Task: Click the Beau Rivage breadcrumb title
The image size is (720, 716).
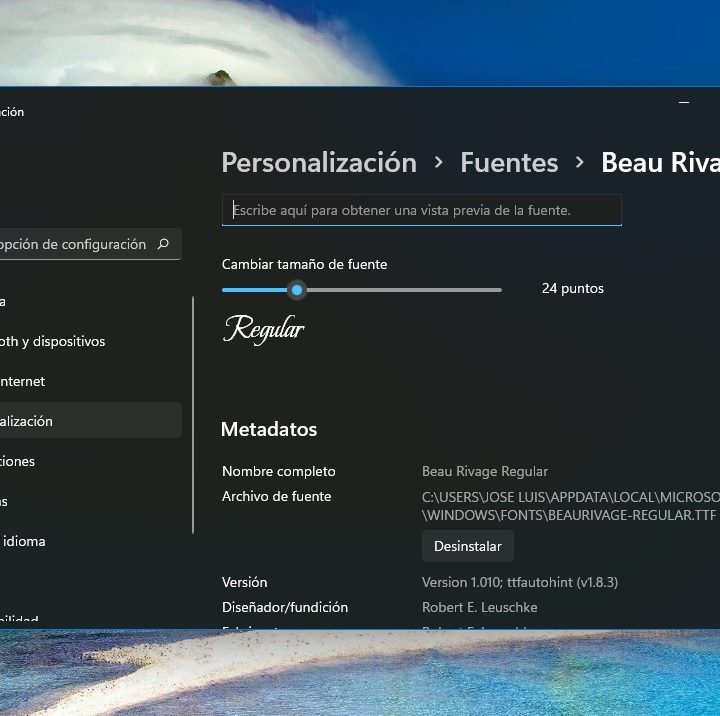Action: [x=660, y=163]
